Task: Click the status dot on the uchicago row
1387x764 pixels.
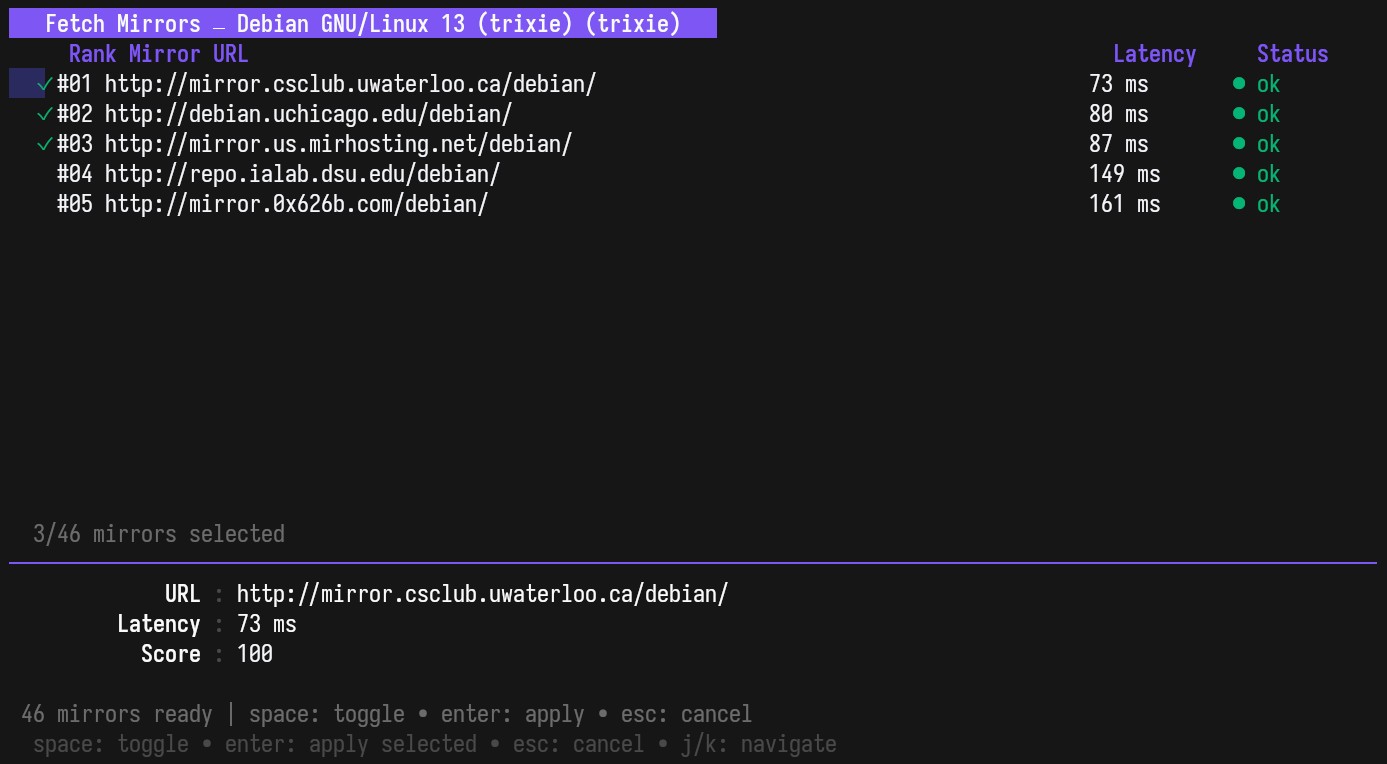Action: (x=1239, y=114)
